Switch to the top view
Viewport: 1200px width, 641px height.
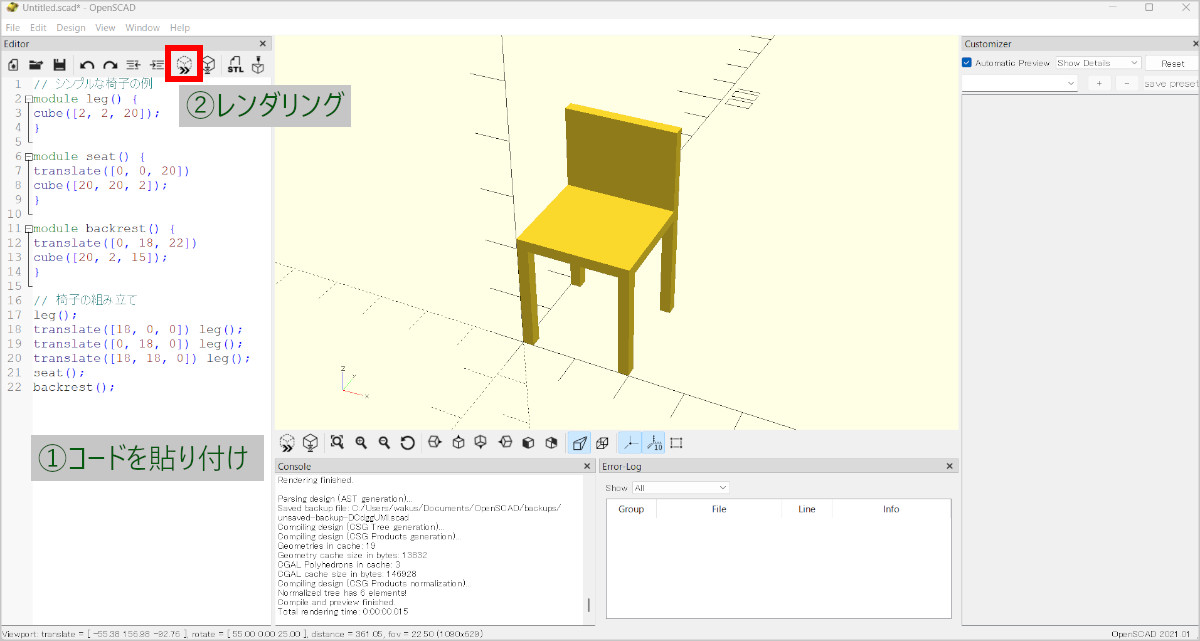(458, 443)
